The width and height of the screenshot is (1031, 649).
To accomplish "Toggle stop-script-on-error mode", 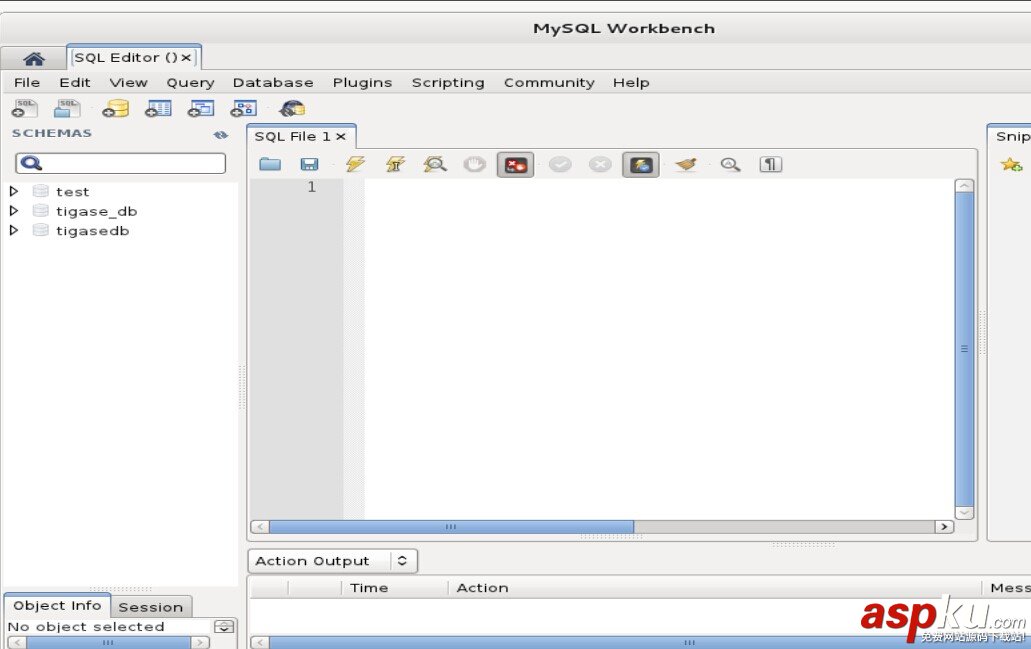I will point(515,164).
